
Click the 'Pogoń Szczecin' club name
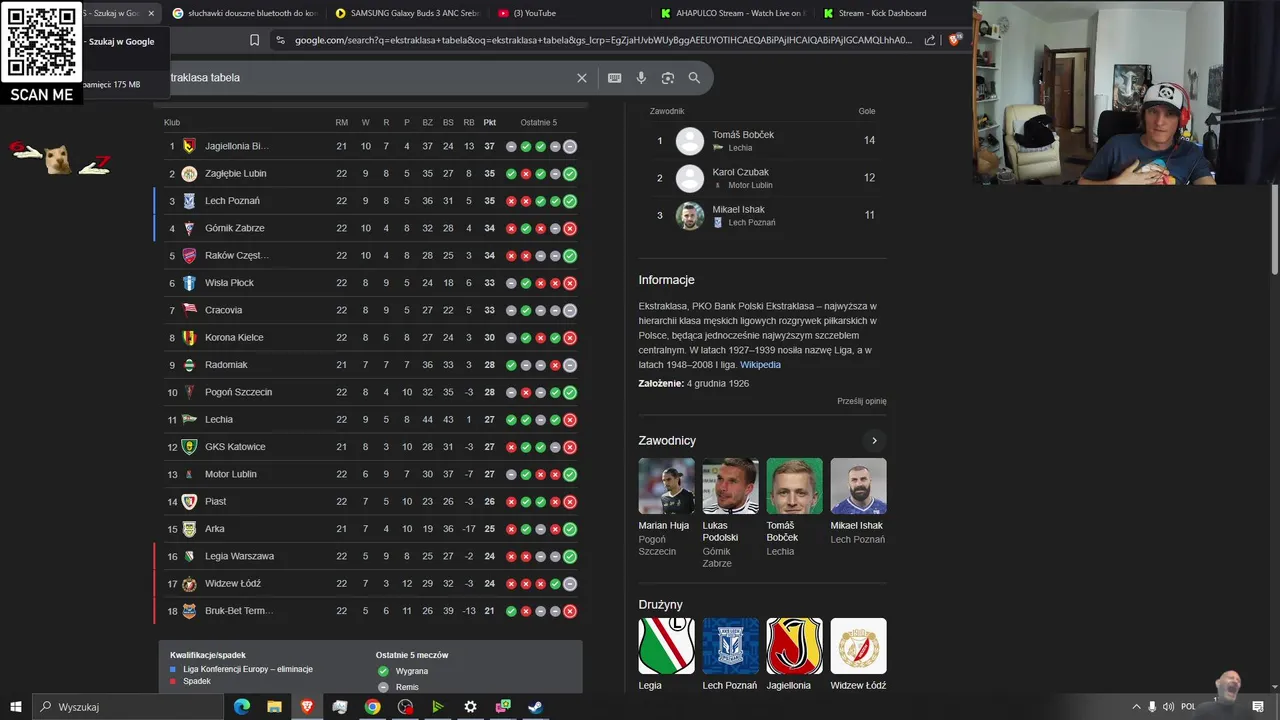point(238,392)
